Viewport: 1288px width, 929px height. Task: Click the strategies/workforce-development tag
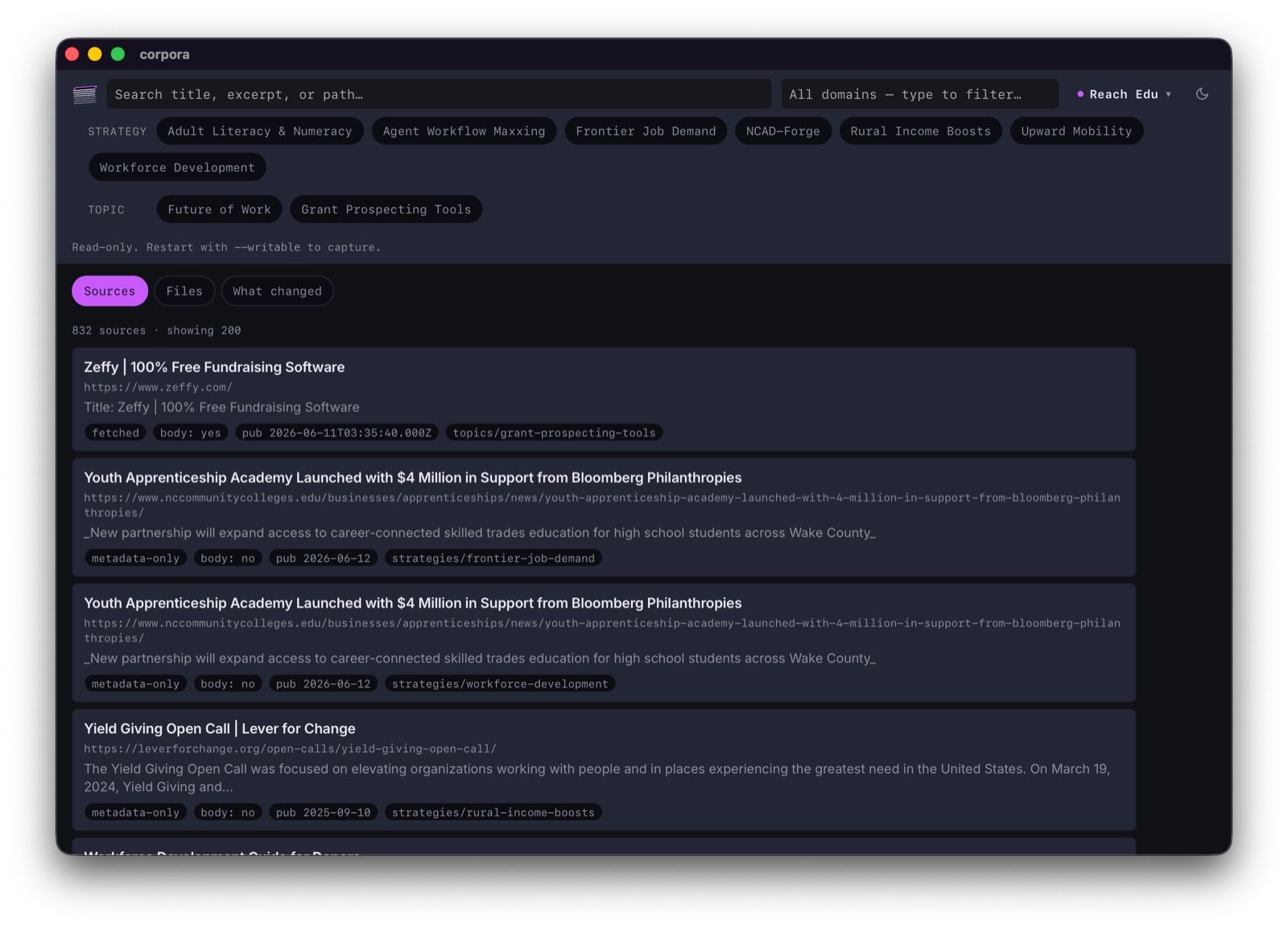coord(500,684)
